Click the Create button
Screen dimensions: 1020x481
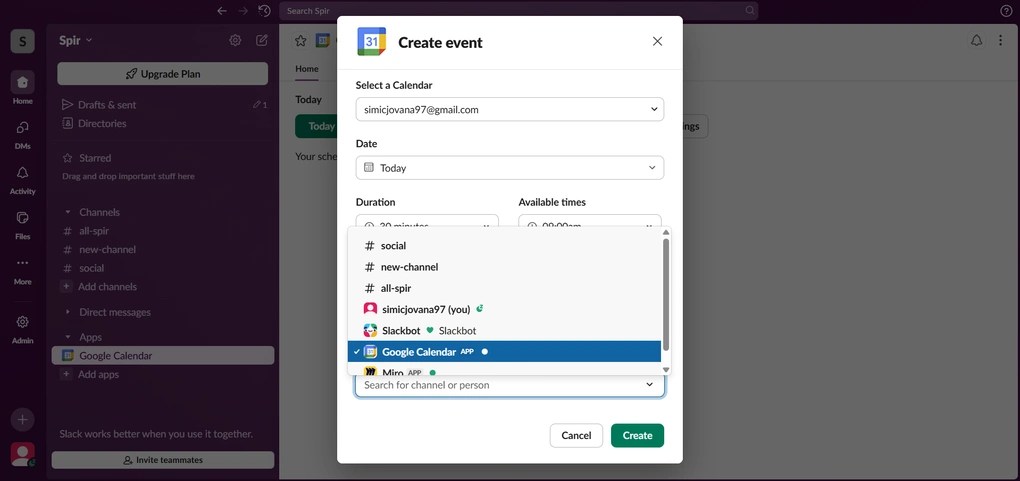[x=638, y=435]
